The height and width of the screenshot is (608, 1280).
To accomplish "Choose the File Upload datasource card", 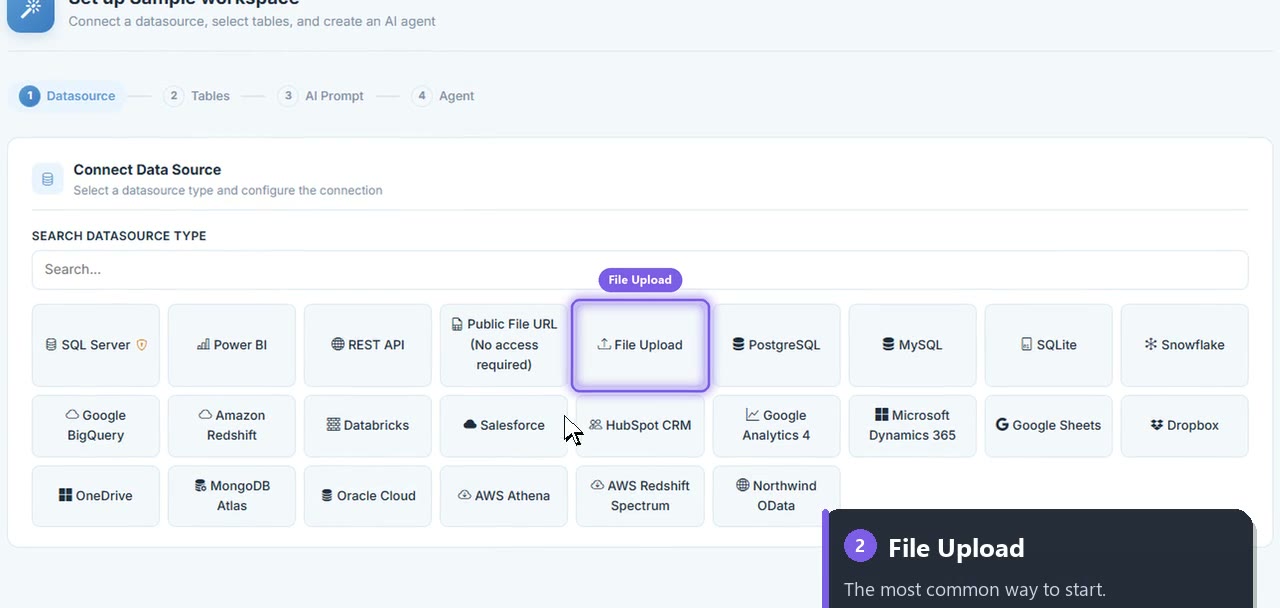I will coord(640,345).
